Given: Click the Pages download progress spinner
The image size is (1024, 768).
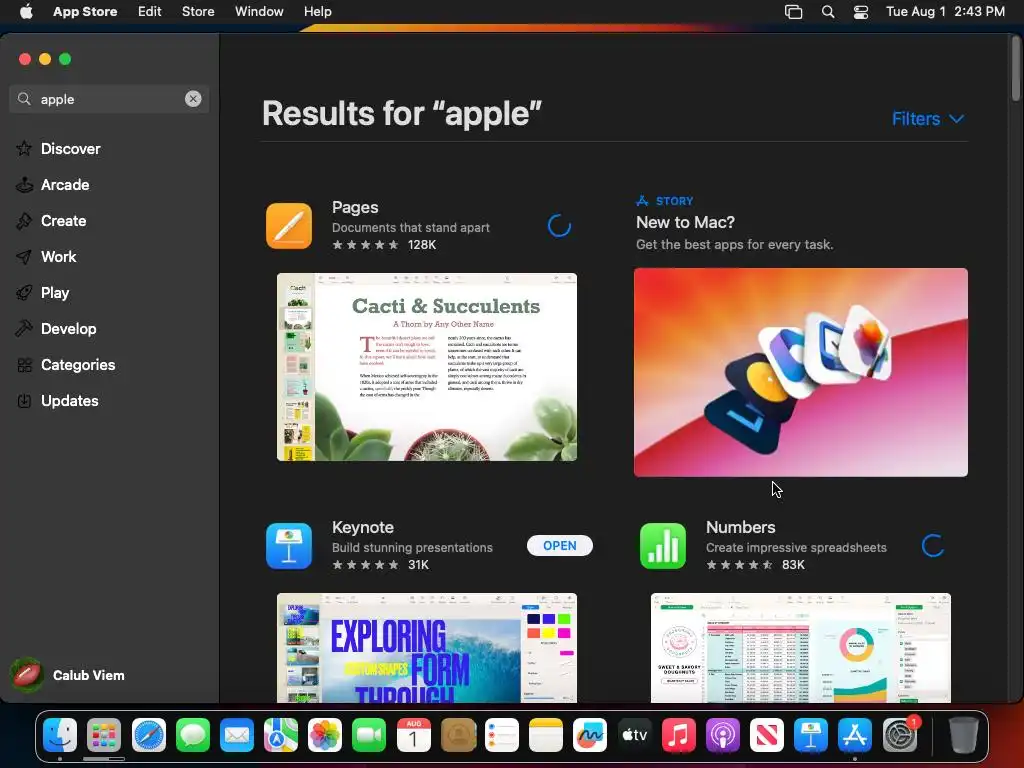Looking at the screenshot, I should pyautogui.click(x=559, y=226).
